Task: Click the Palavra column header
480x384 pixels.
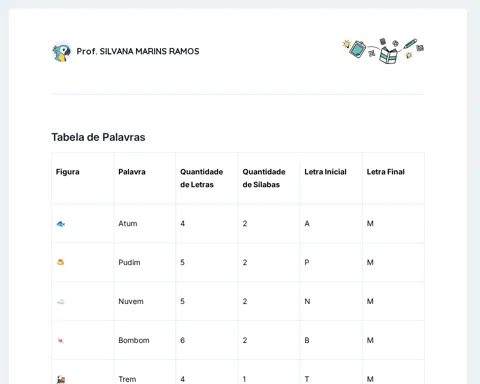Action: [132, 172]
